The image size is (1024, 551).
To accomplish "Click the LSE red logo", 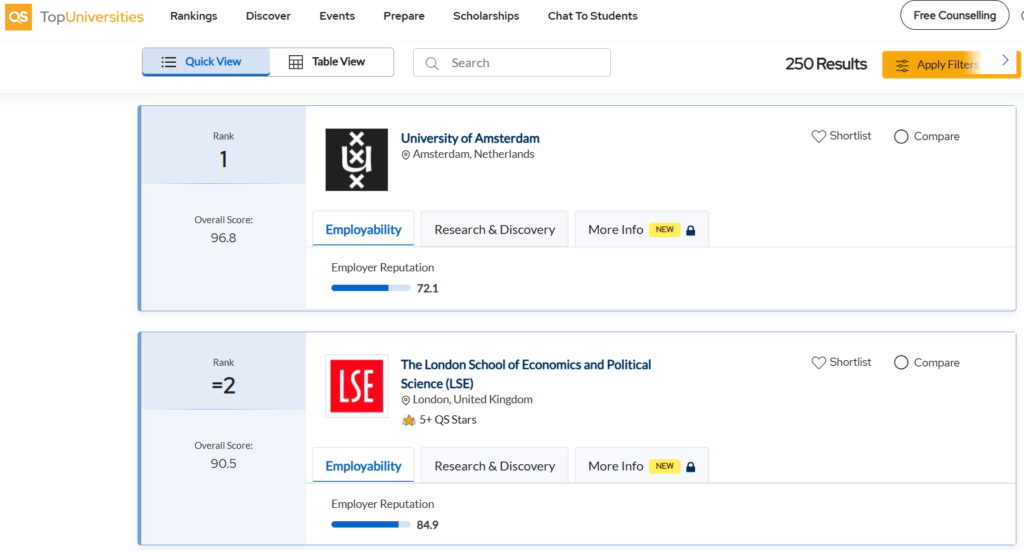I will pyautogui.click(x=356, y=386).
